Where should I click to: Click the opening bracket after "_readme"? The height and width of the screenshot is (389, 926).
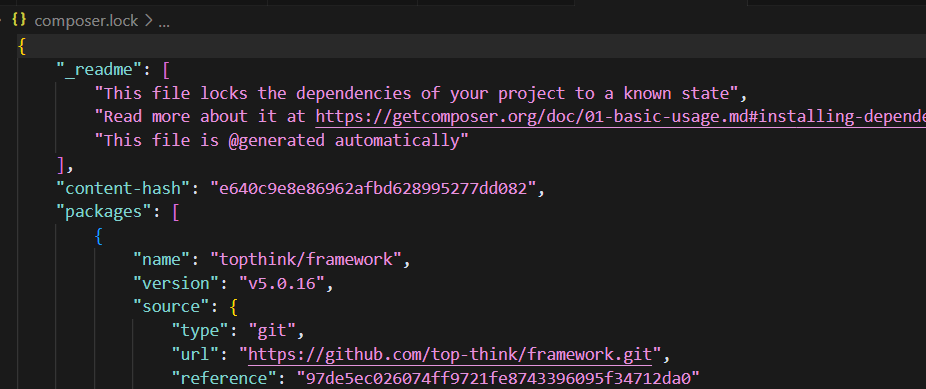coord(166,70)
